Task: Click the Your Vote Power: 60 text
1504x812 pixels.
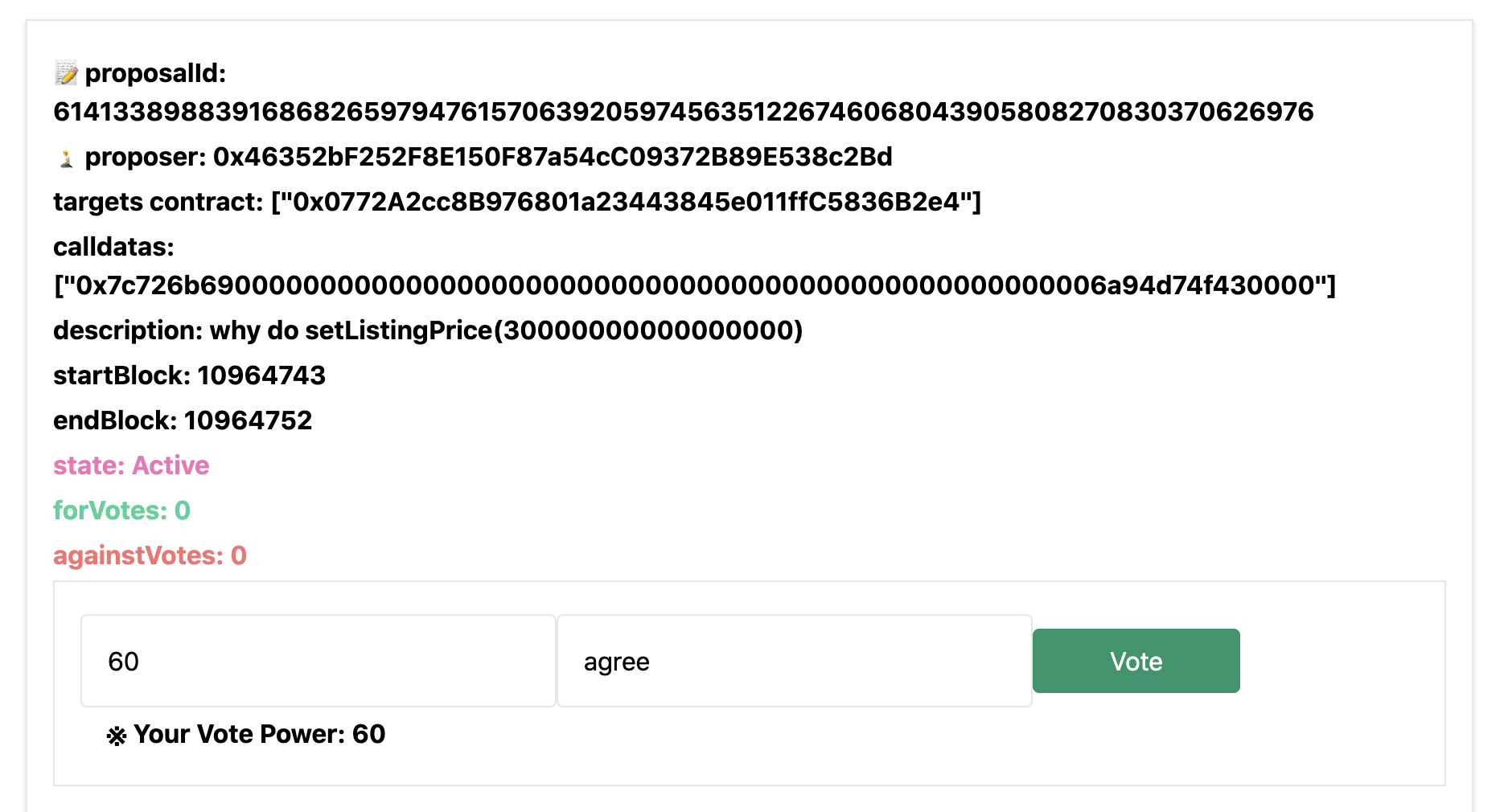Action: (x=259, y=734)
